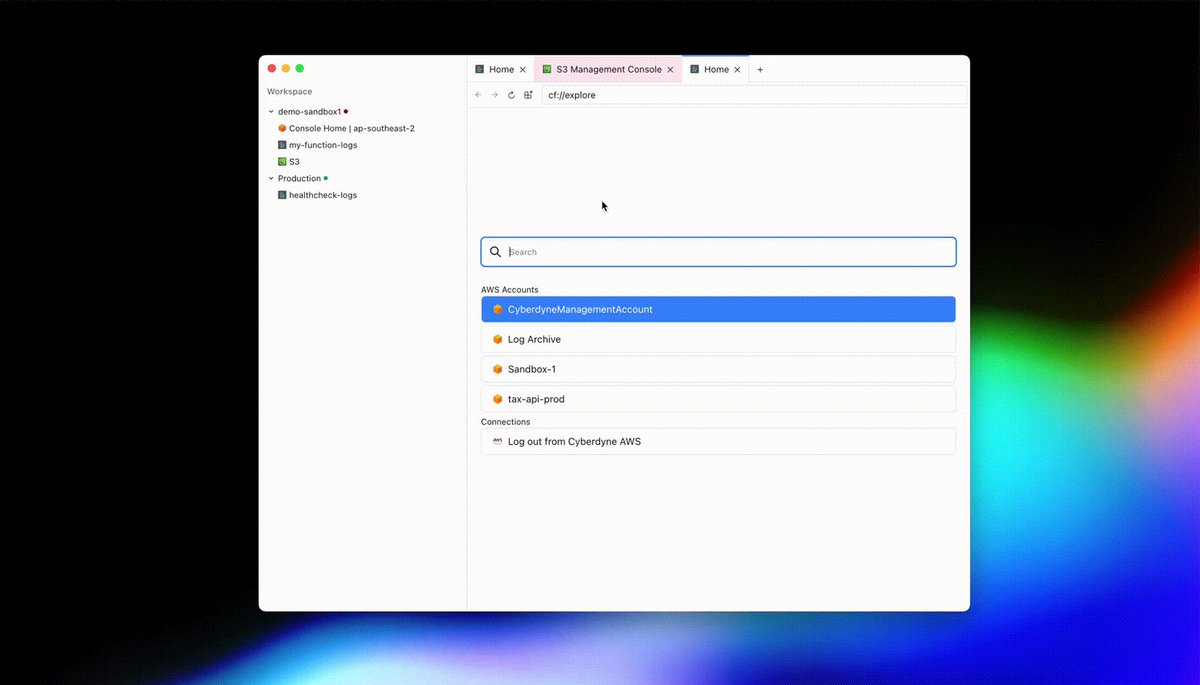Viewport: 1200px width, 685px height.
Task: Select the tax-api-prod account
Action: 718,399
